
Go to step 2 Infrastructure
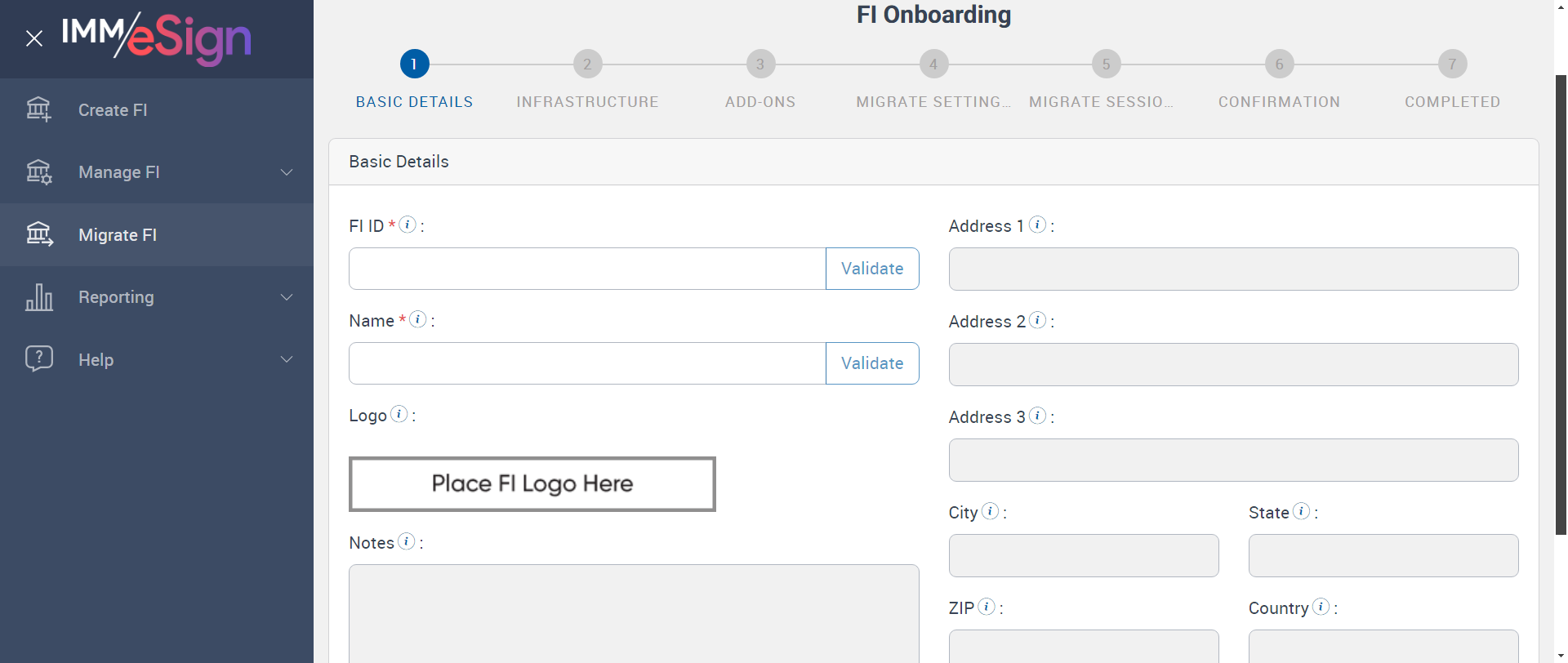pos(587,64)
